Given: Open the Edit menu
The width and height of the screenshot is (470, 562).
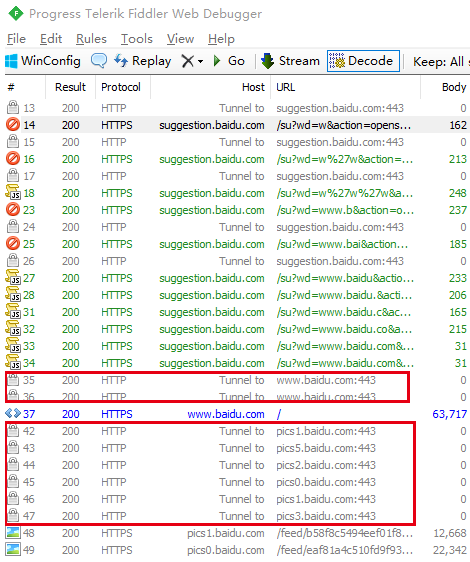Looking at the screenshot, I should pyautogui.click(x=51, y=39).
